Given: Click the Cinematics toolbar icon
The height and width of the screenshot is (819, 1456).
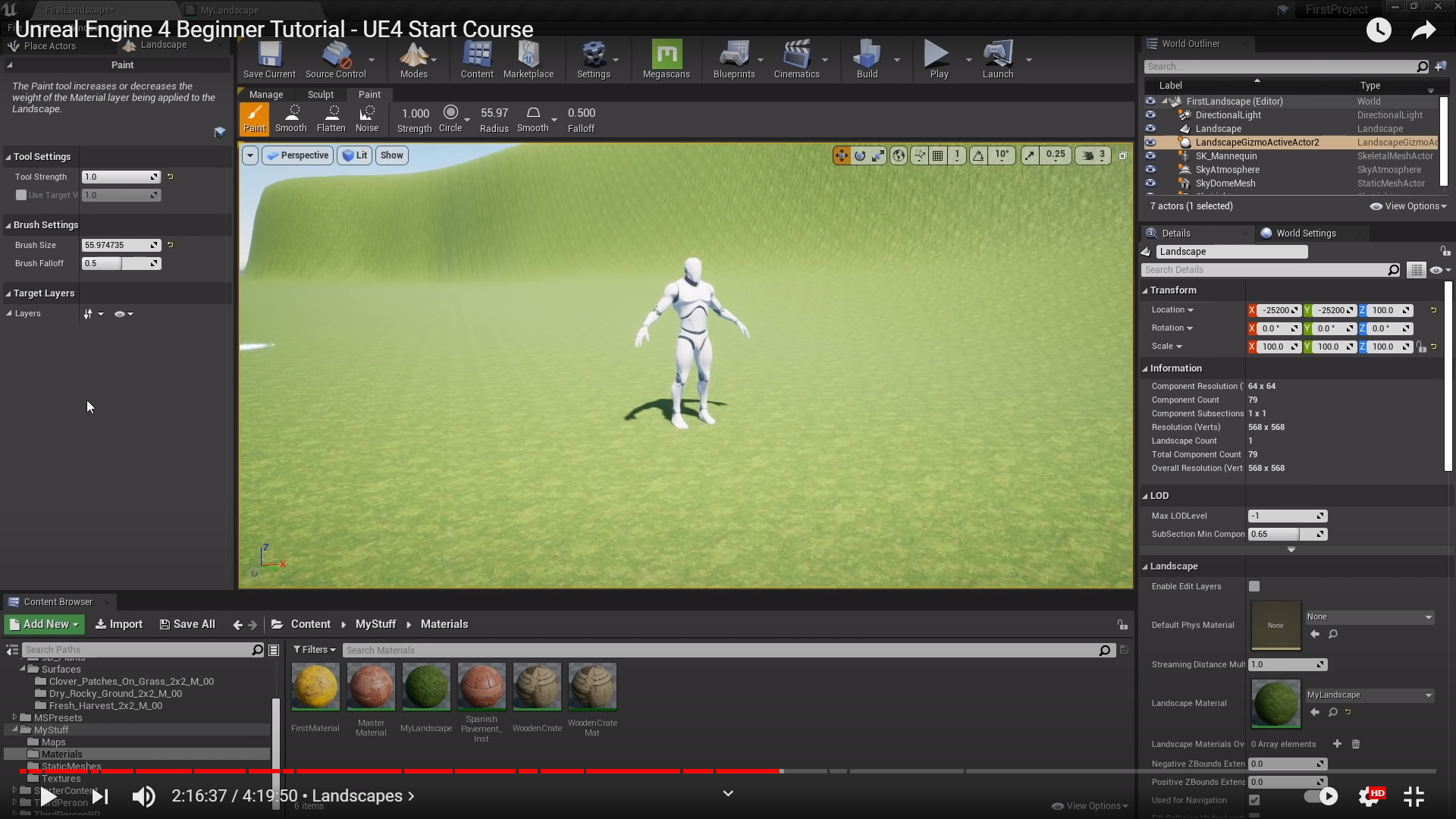Looking at the screenshot, I should coord(796,58).
